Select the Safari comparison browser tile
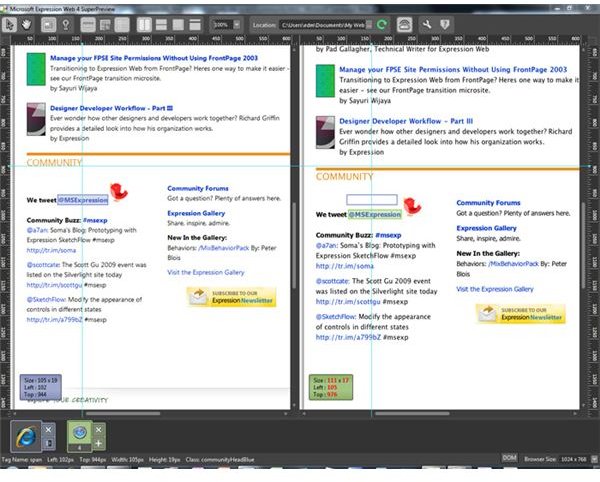 click(x=80, y=432)
